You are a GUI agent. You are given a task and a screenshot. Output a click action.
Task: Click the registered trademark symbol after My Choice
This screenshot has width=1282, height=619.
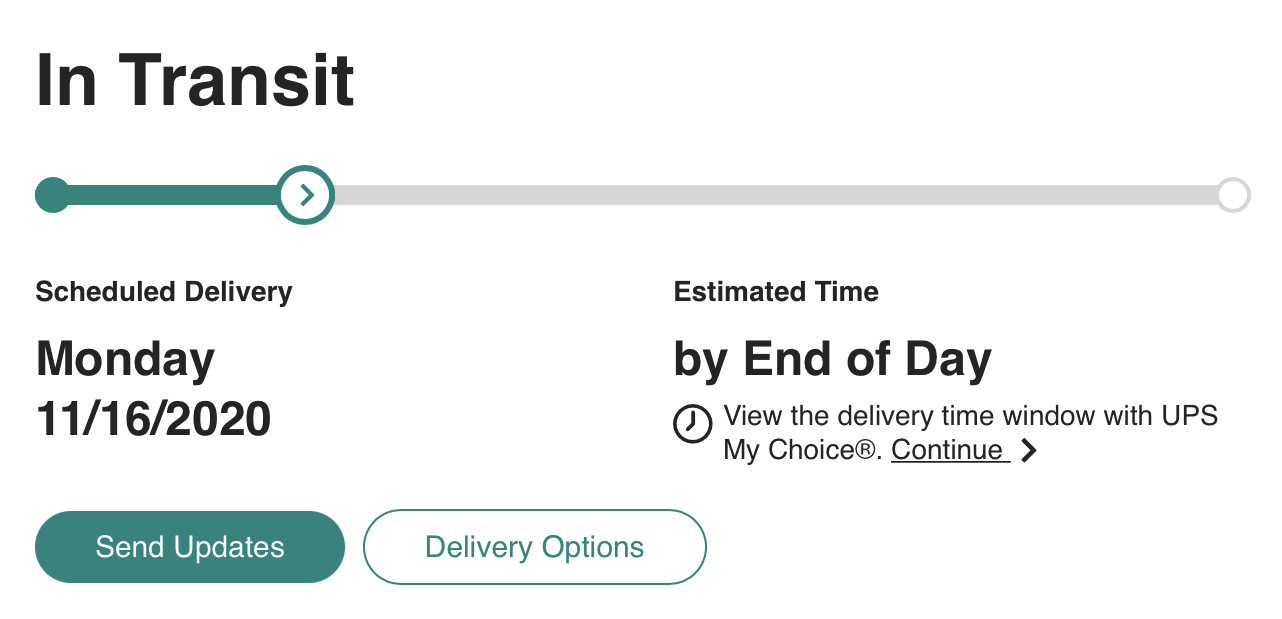coord(869,451)
